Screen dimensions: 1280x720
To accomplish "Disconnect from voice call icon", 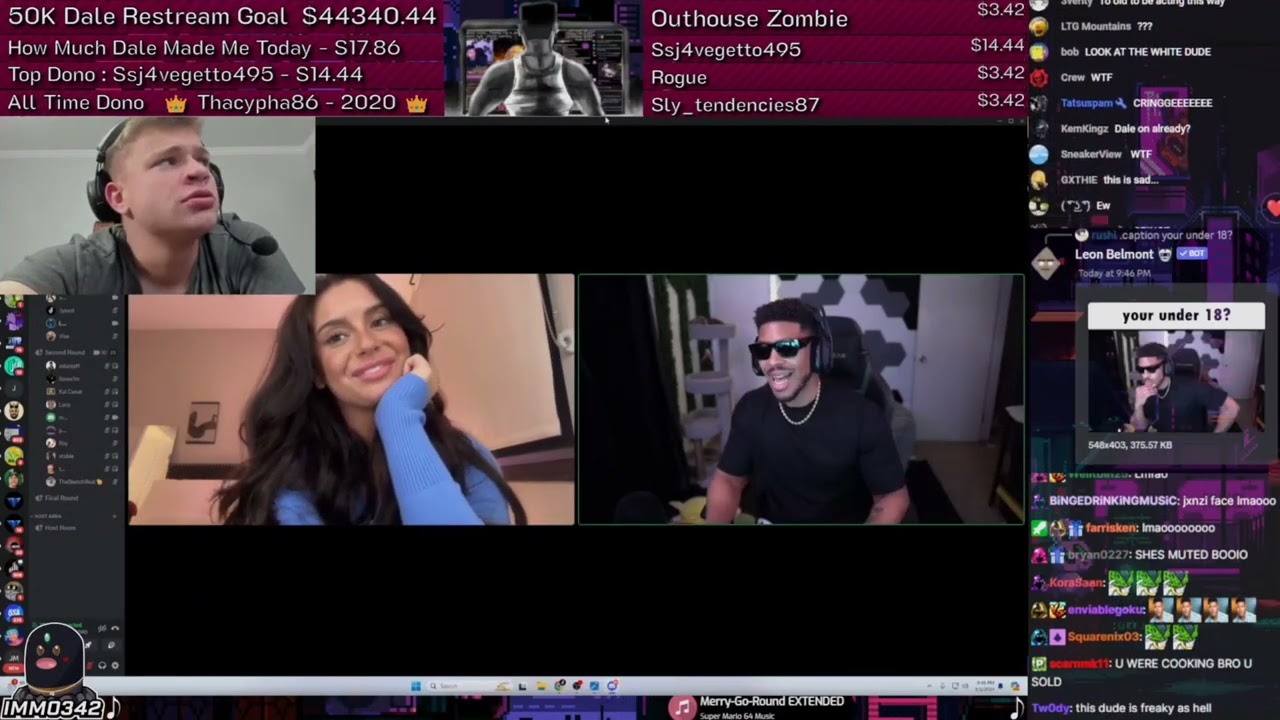I will pos(115,629).
